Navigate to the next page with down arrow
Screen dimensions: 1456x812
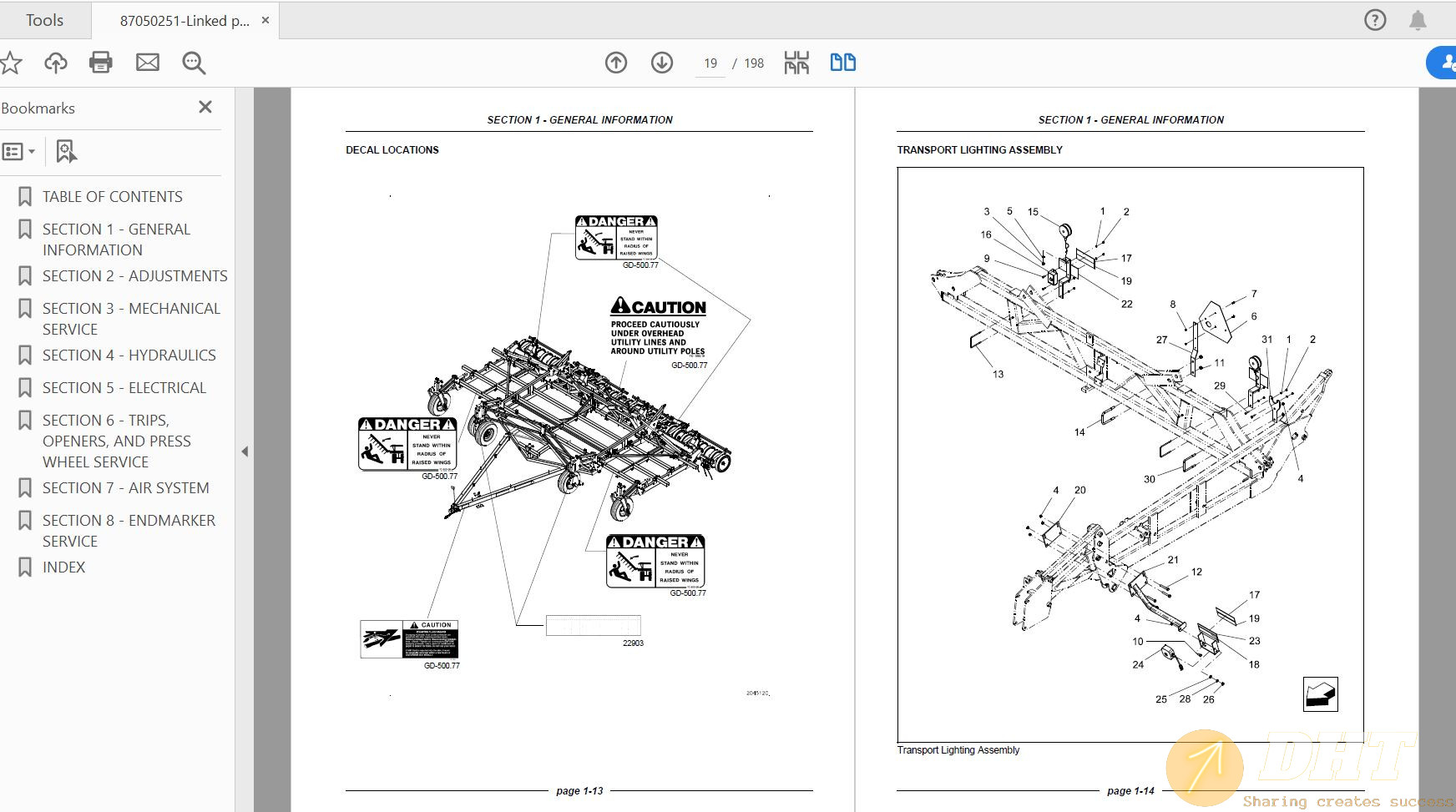(660, 62)
